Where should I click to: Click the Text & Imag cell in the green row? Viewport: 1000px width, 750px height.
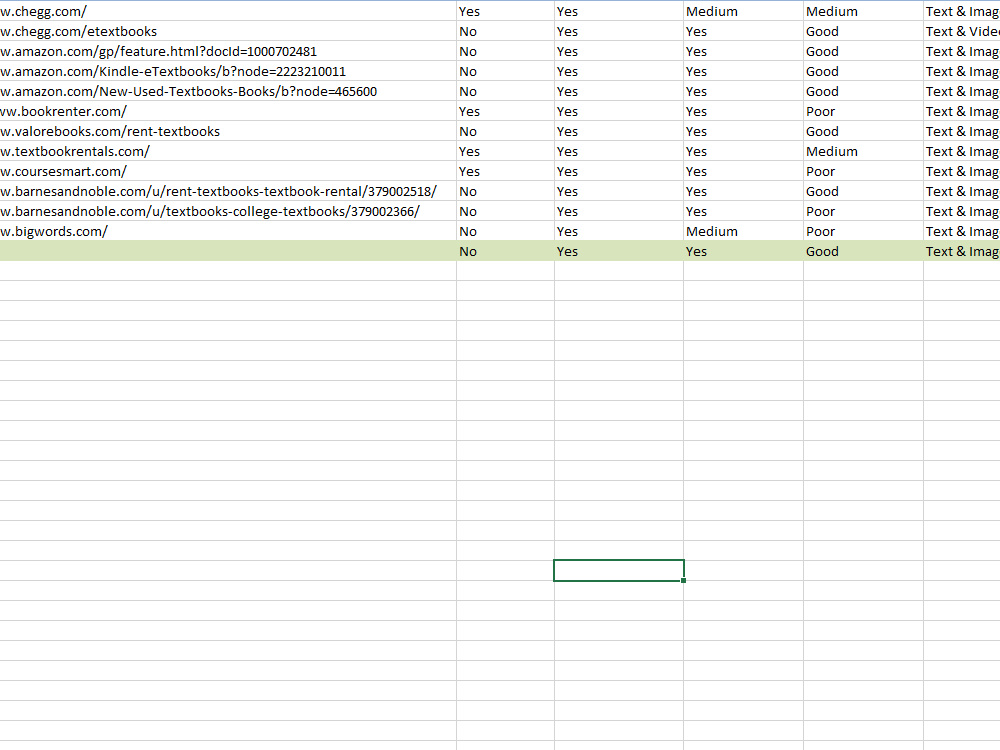[962, 251]
